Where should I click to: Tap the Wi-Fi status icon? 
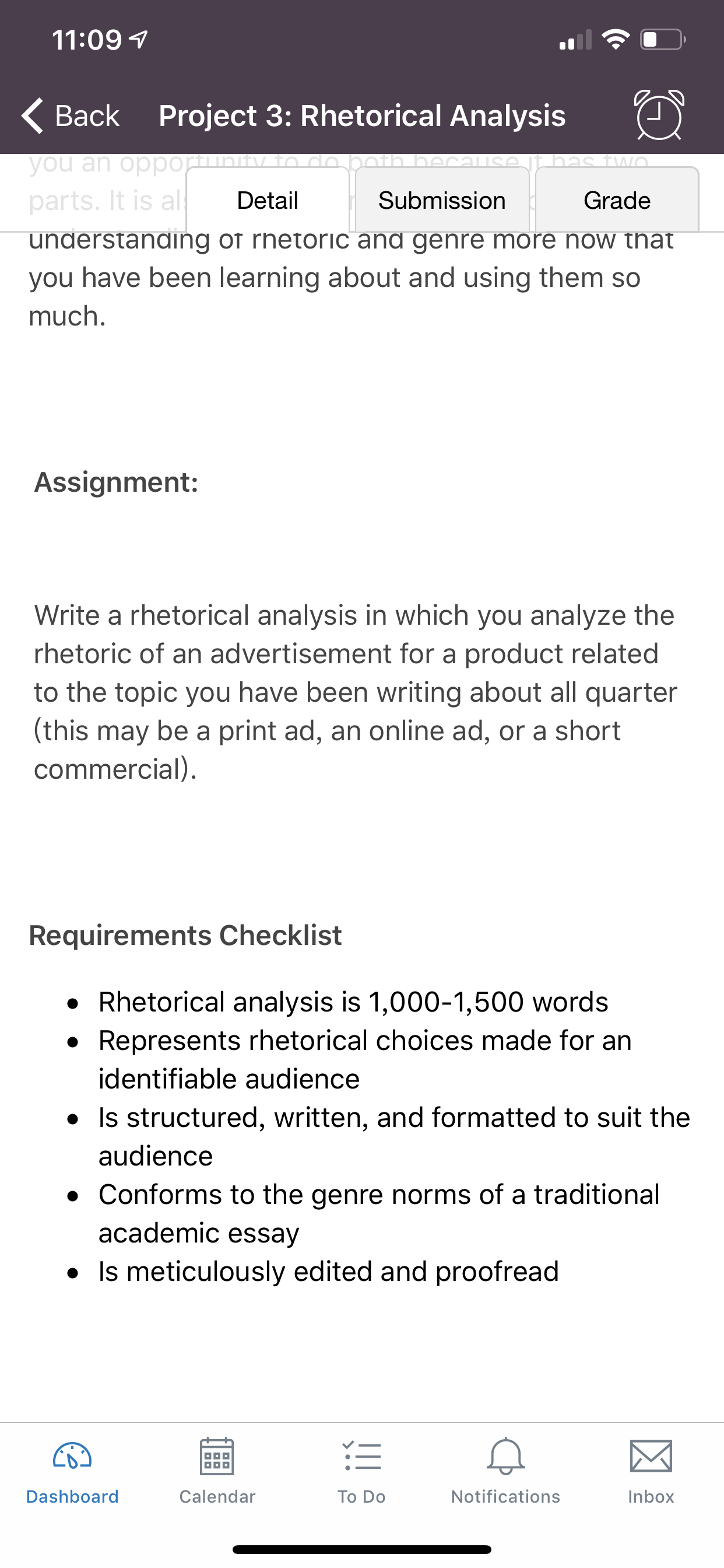tap(616, 40)
